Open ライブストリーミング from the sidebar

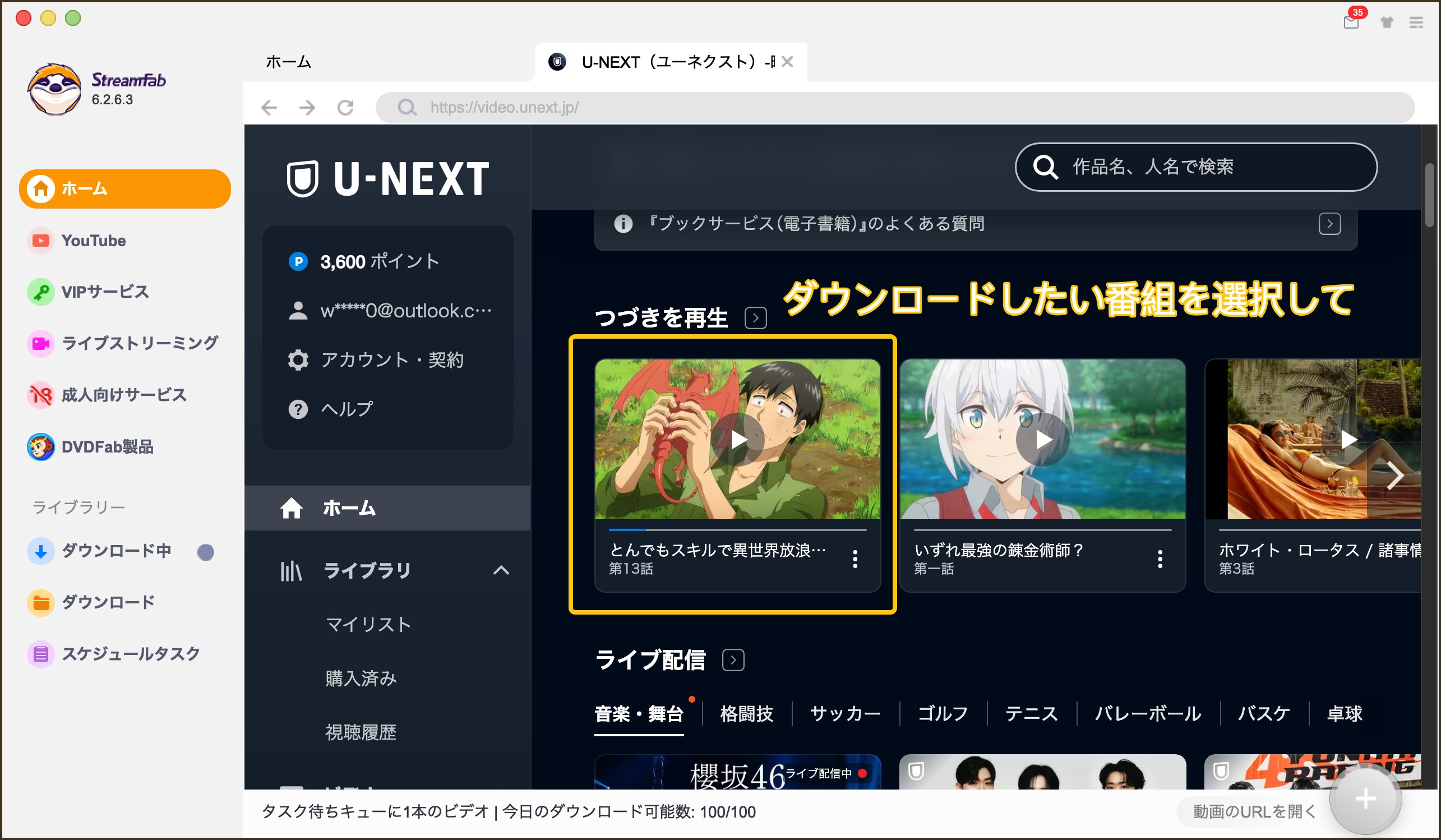point(140,343)
